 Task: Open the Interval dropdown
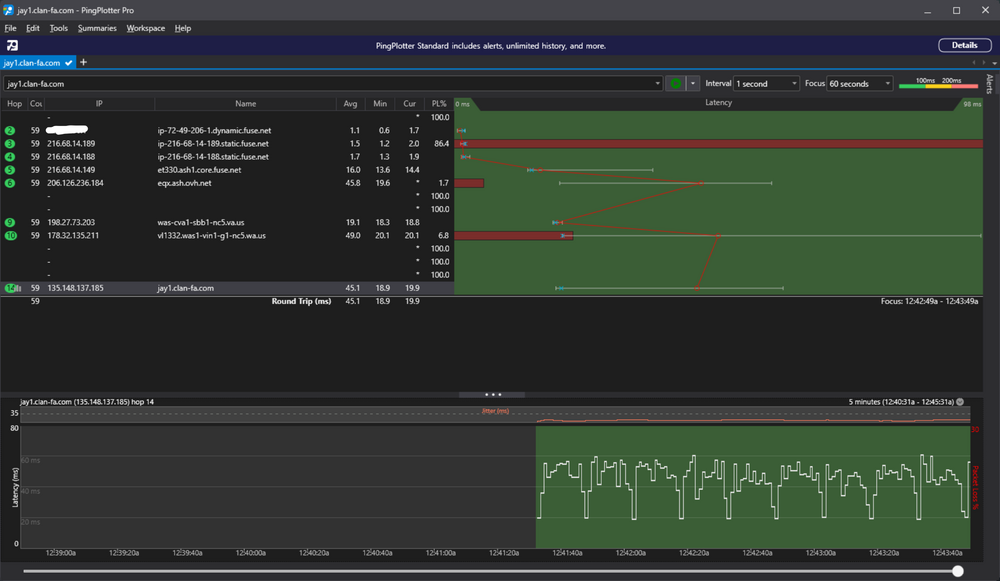coord(766,84)
